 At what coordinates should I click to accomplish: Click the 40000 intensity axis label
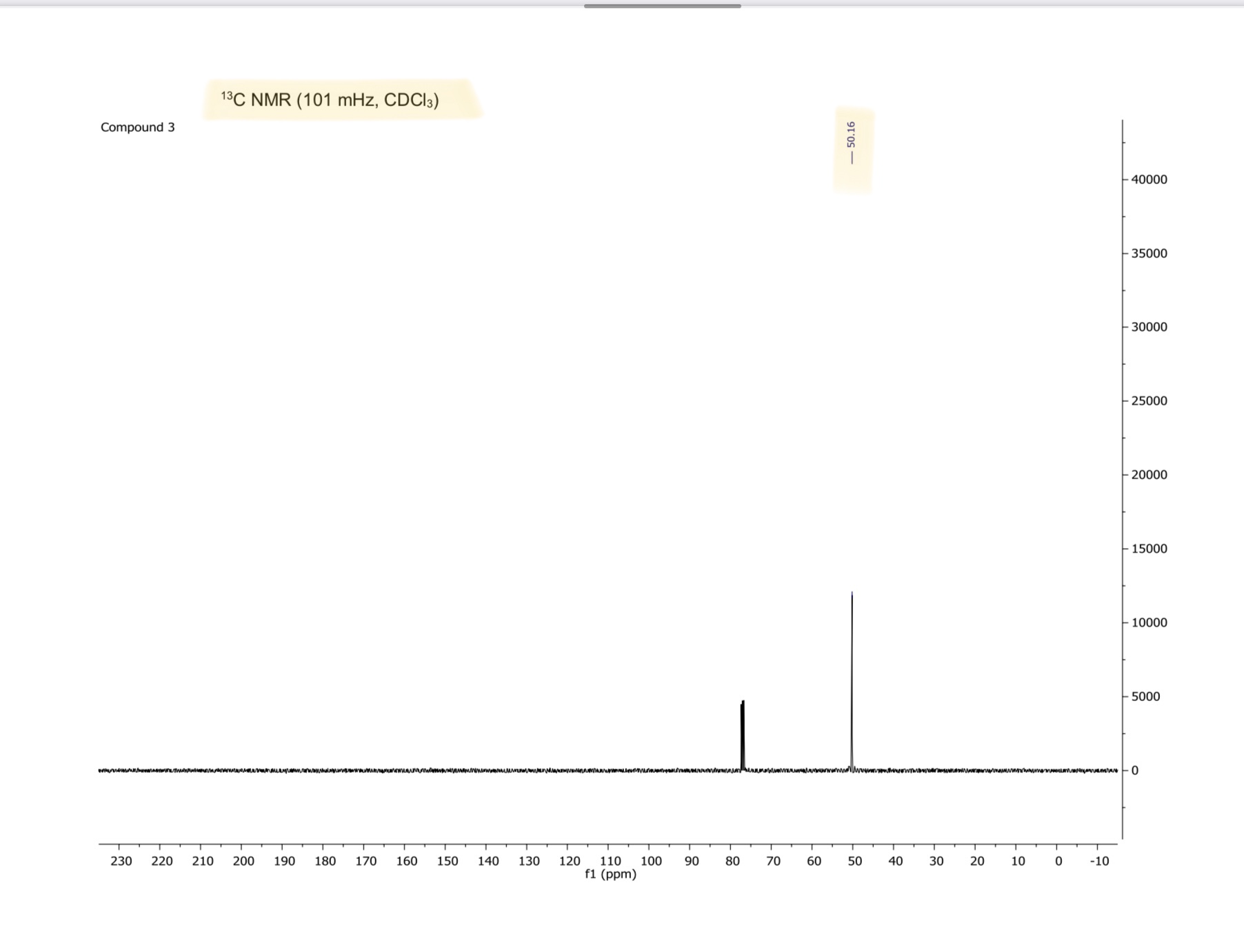pos(1147,180)
